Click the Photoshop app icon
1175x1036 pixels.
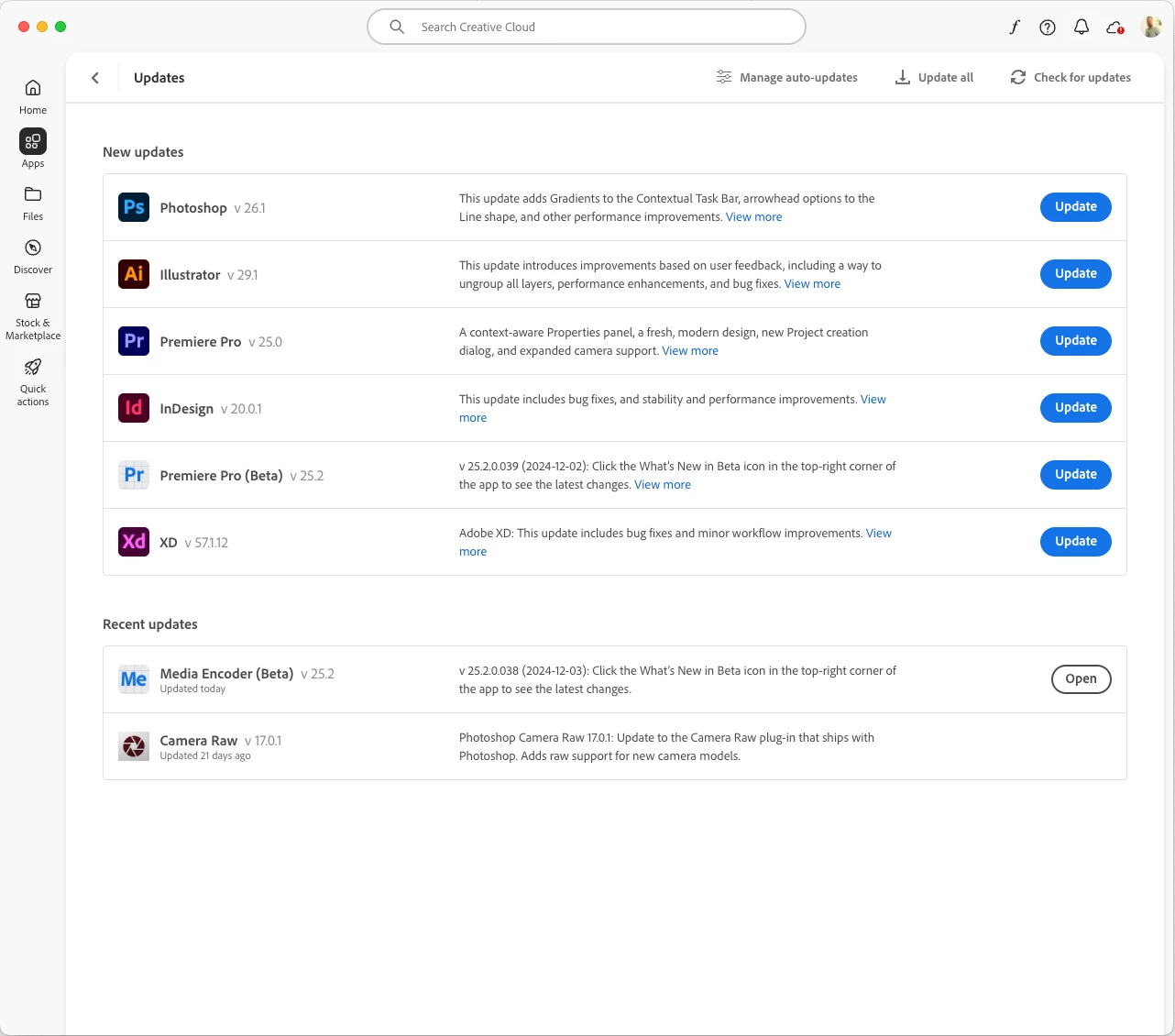click(134, 207)
